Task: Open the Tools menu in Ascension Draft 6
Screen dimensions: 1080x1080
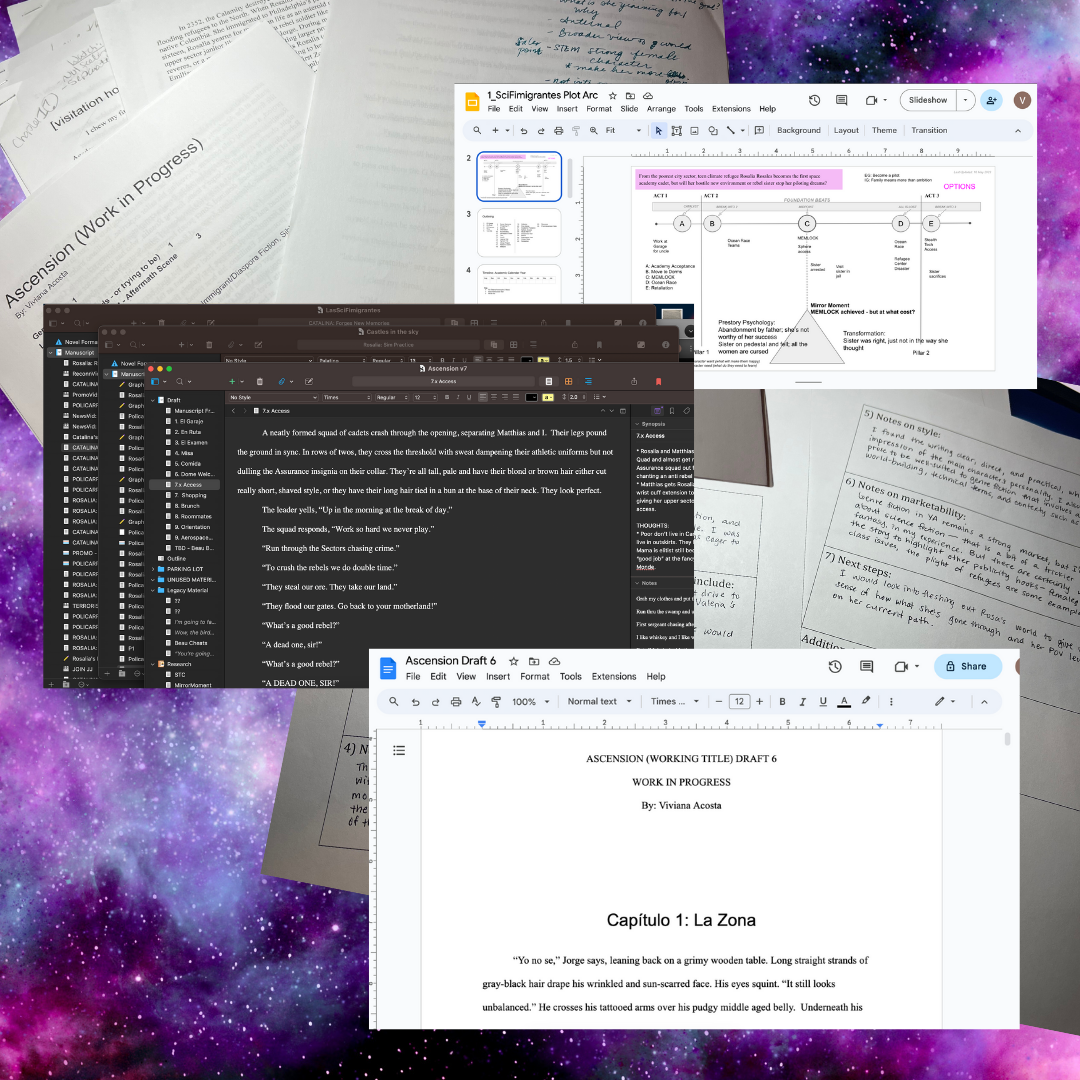Action: click(x=570, y=676)
